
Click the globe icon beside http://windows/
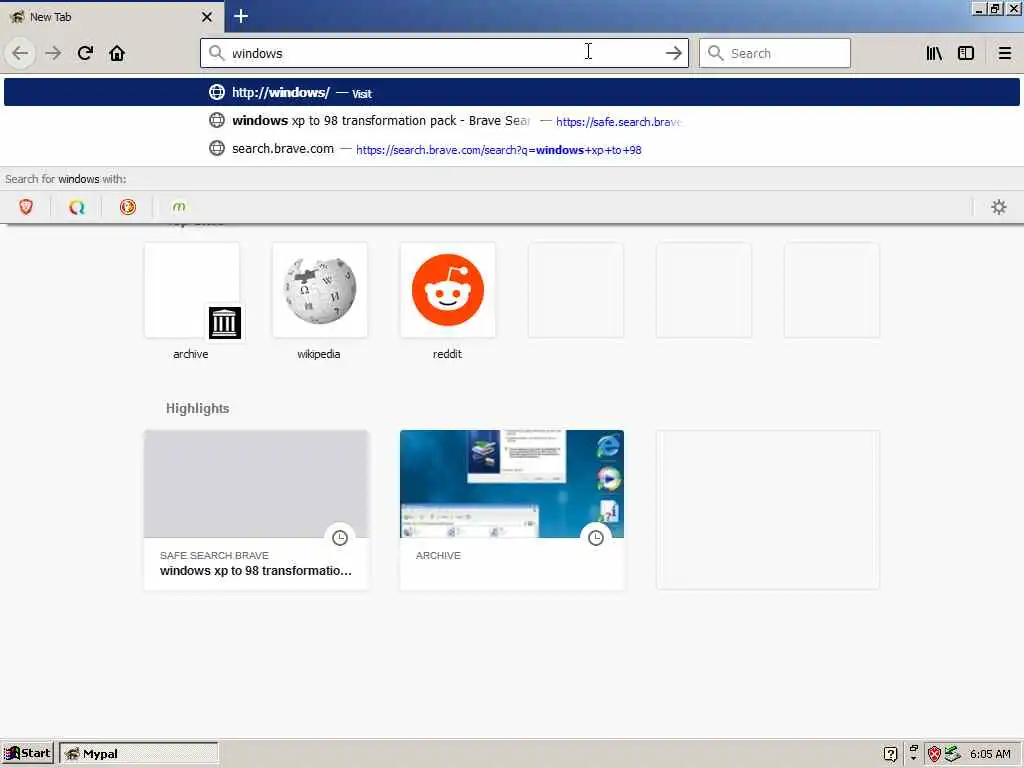tap(217, 92)
